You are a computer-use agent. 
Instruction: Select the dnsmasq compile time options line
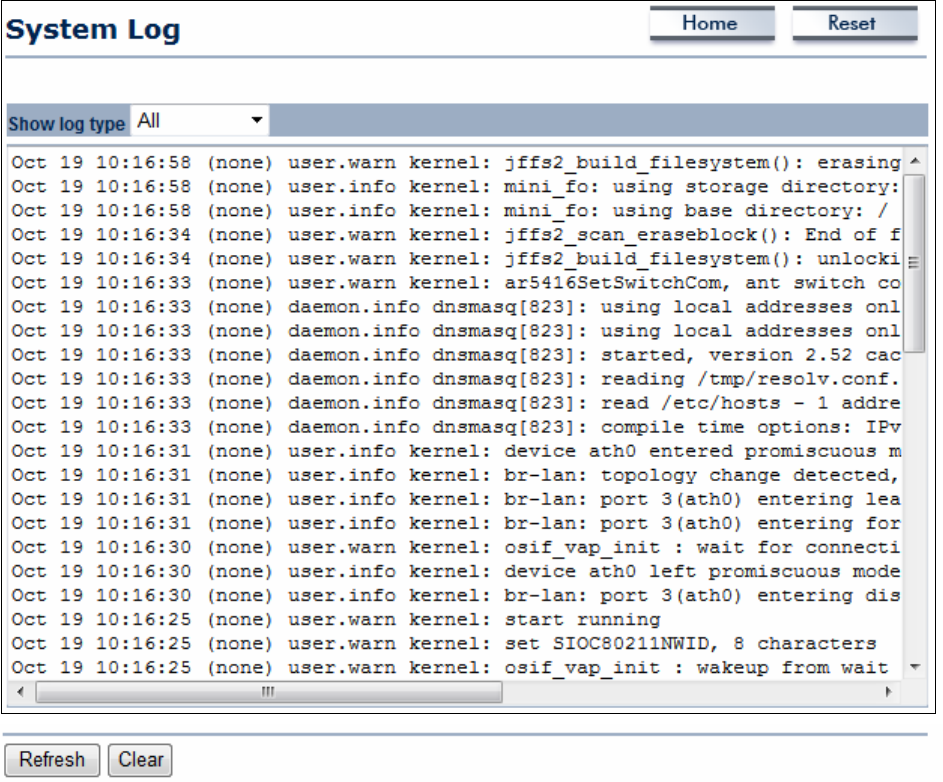click(456, 427)
